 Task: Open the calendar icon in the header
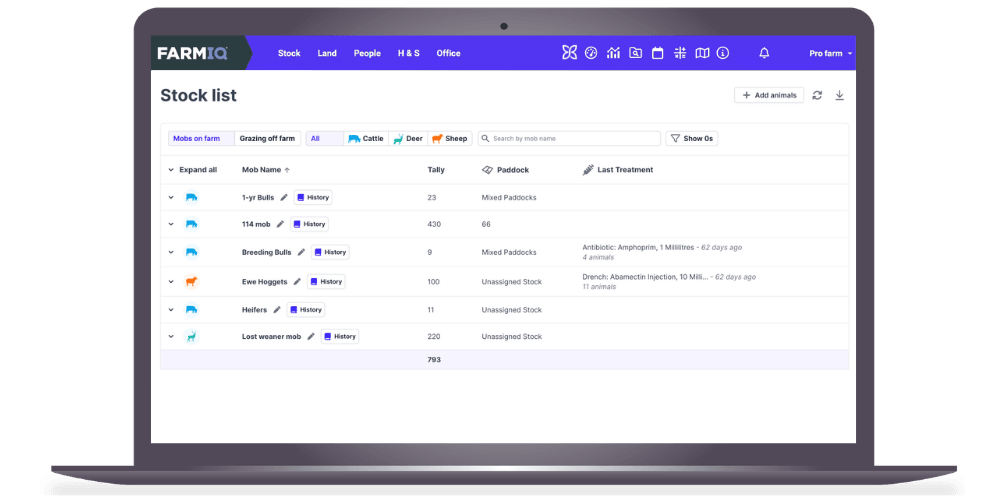[x=658, y=53]
